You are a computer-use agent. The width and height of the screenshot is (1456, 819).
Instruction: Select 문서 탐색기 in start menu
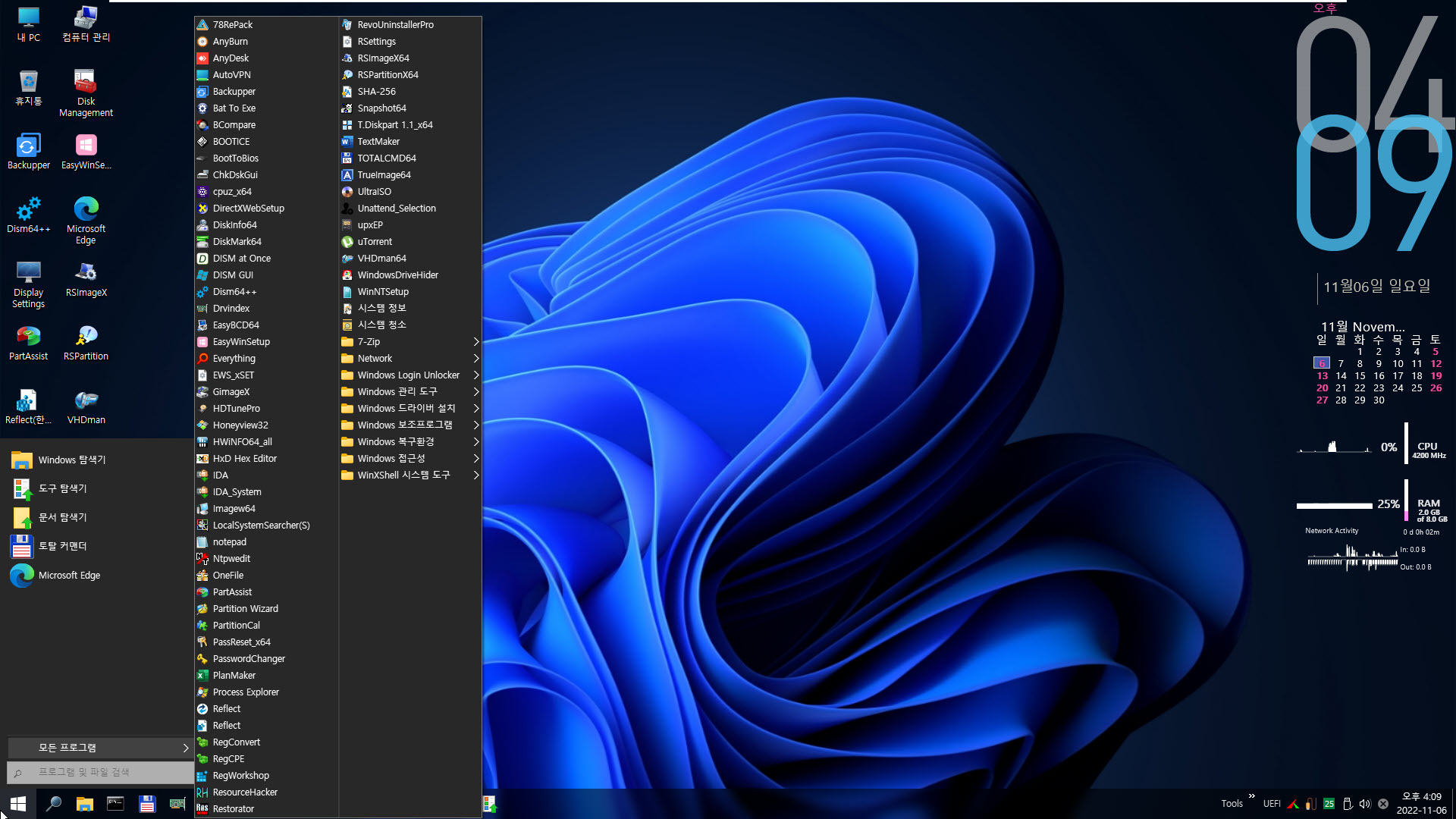click(x=97, y=518)
